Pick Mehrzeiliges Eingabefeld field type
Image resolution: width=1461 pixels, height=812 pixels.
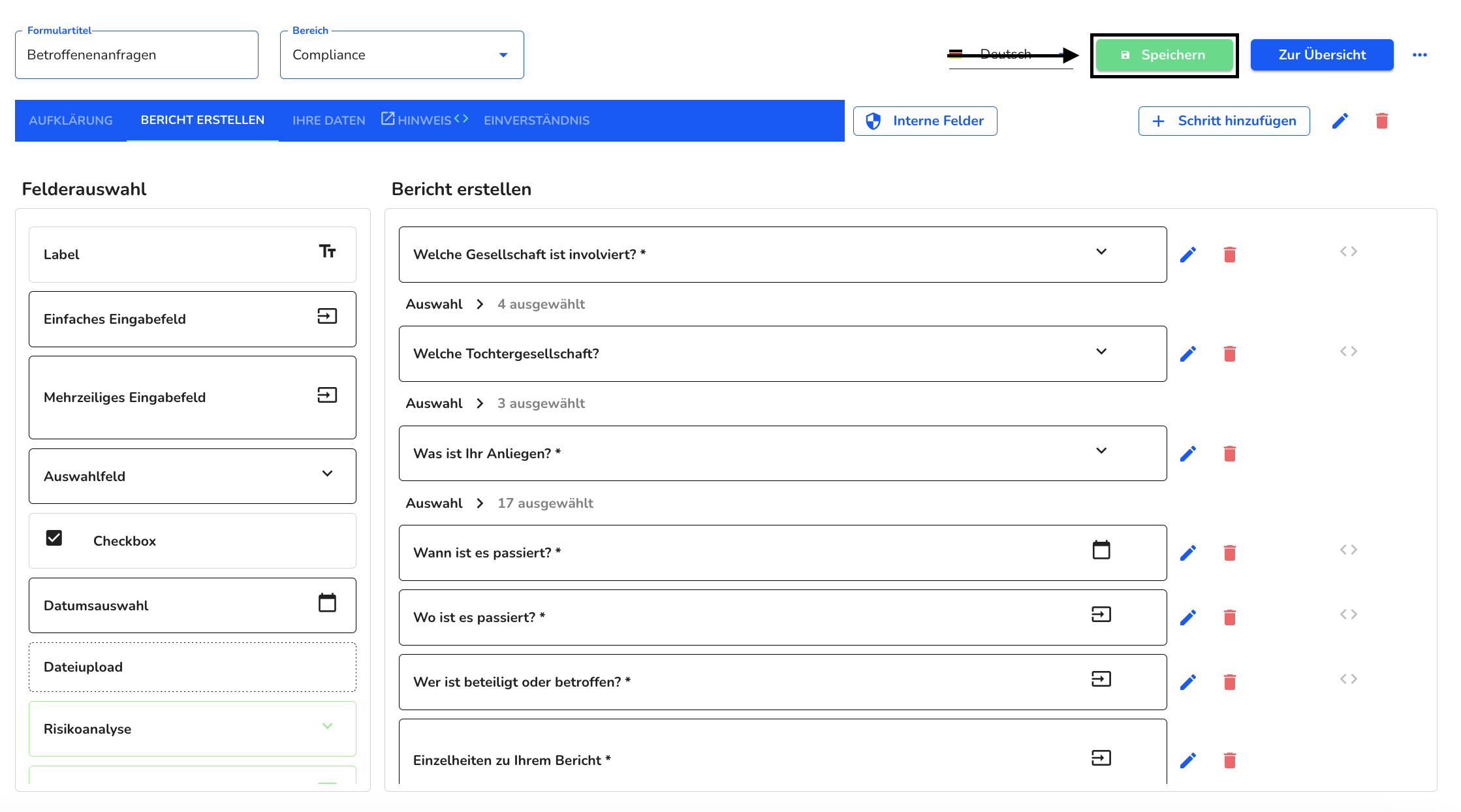193,398
